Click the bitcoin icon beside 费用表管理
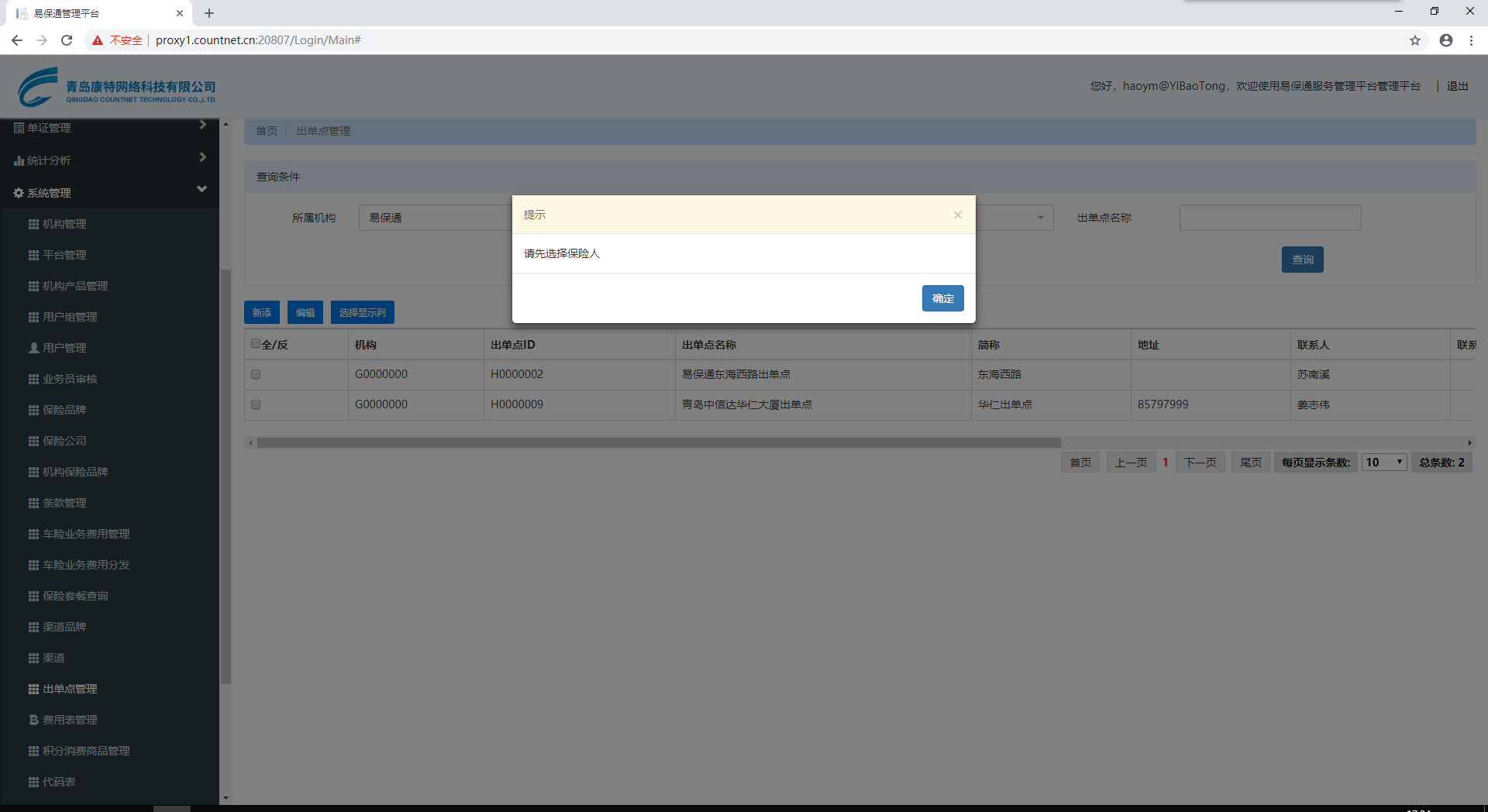This screenshot has width=1488, height=812. coord(33,720)
